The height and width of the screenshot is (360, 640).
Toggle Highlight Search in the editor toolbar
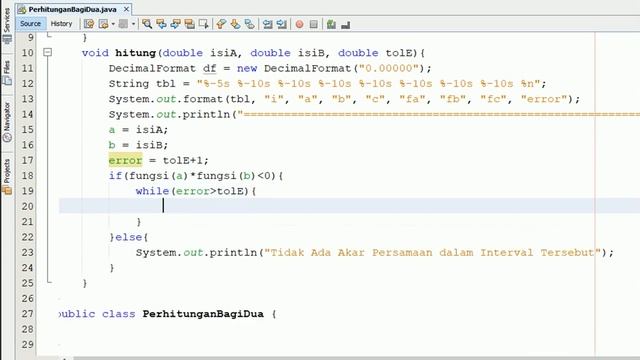coord(189,24)
